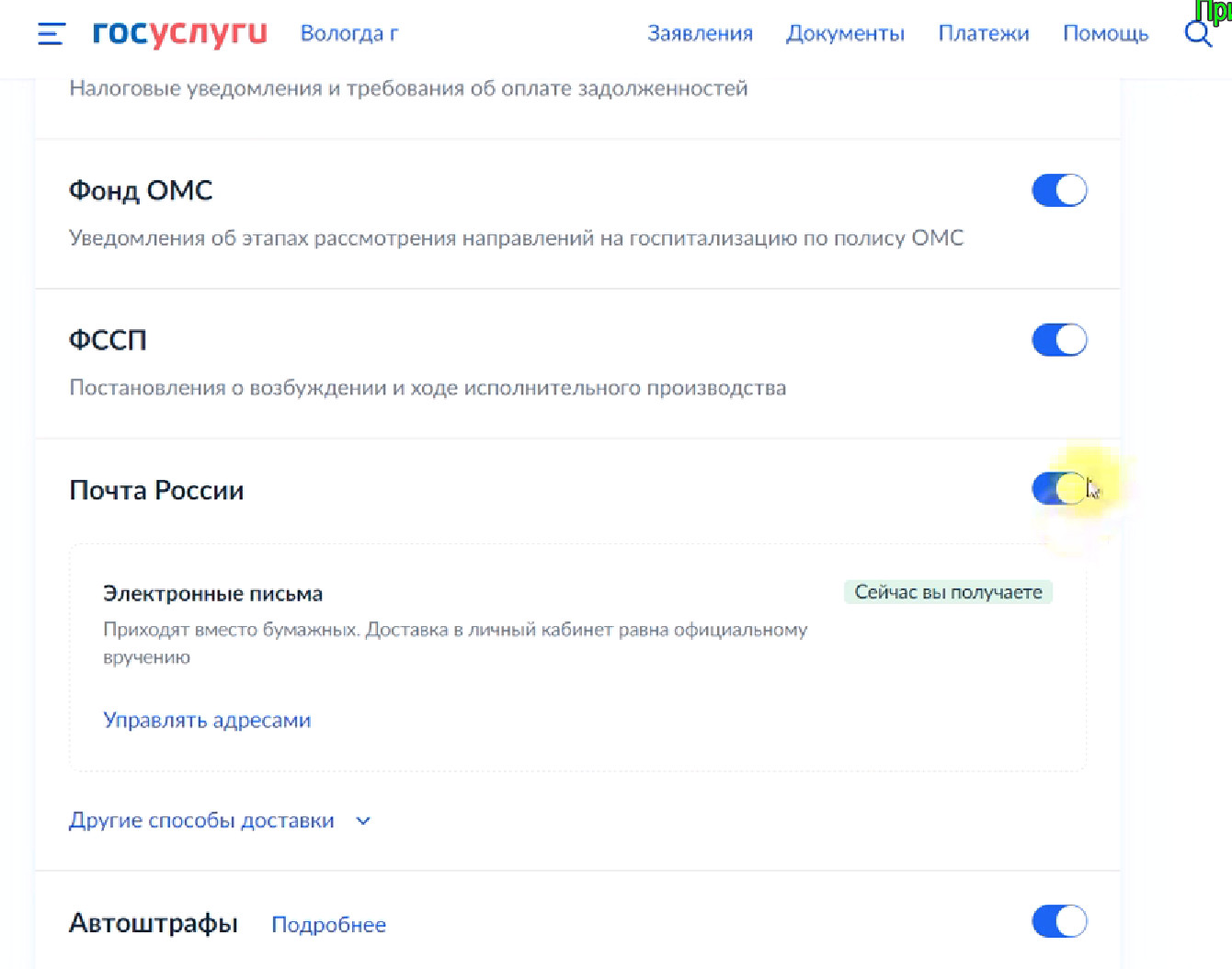1232x969 pixels.
Task: Turn off Почта России toggle
Action: tap(1059, 488)
